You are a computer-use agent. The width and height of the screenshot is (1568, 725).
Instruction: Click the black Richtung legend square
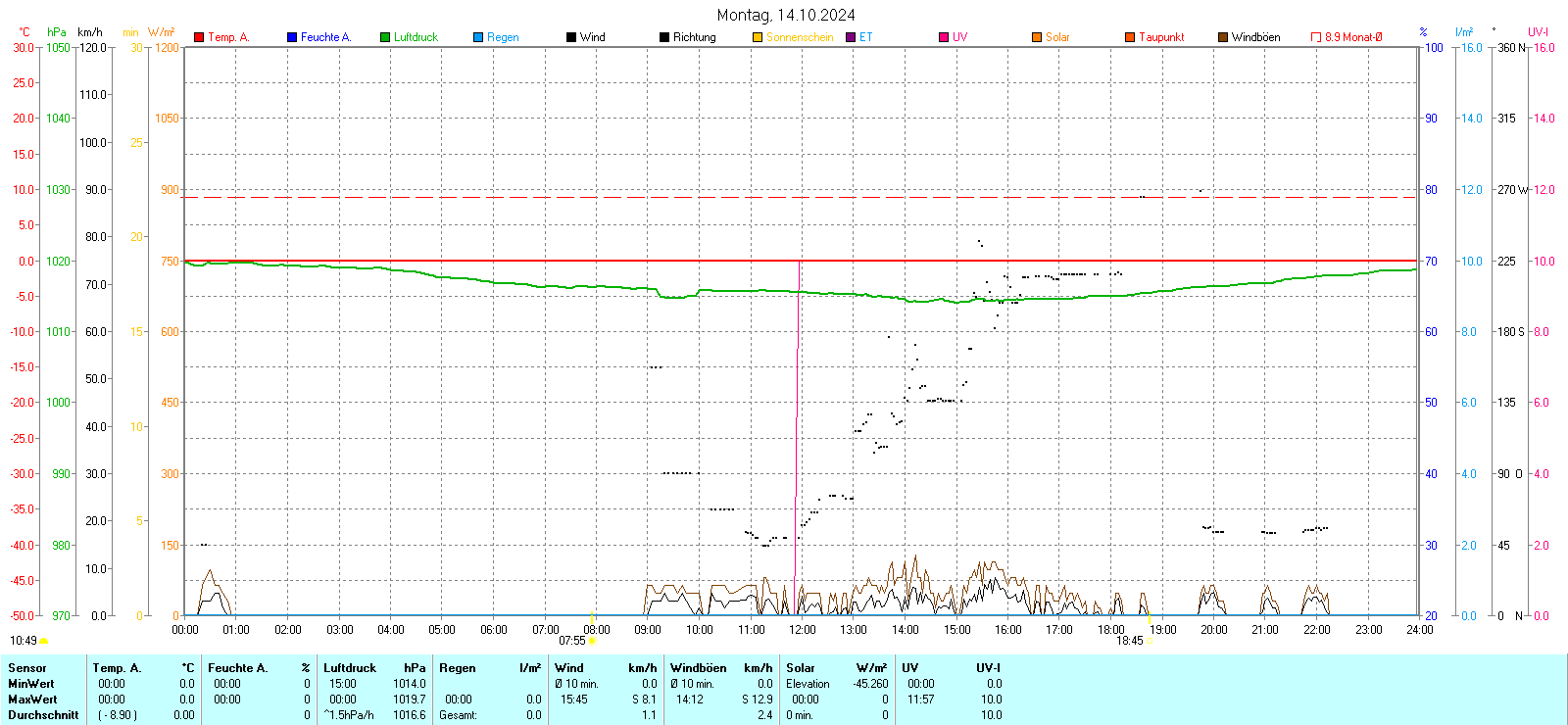pos(664,37)
